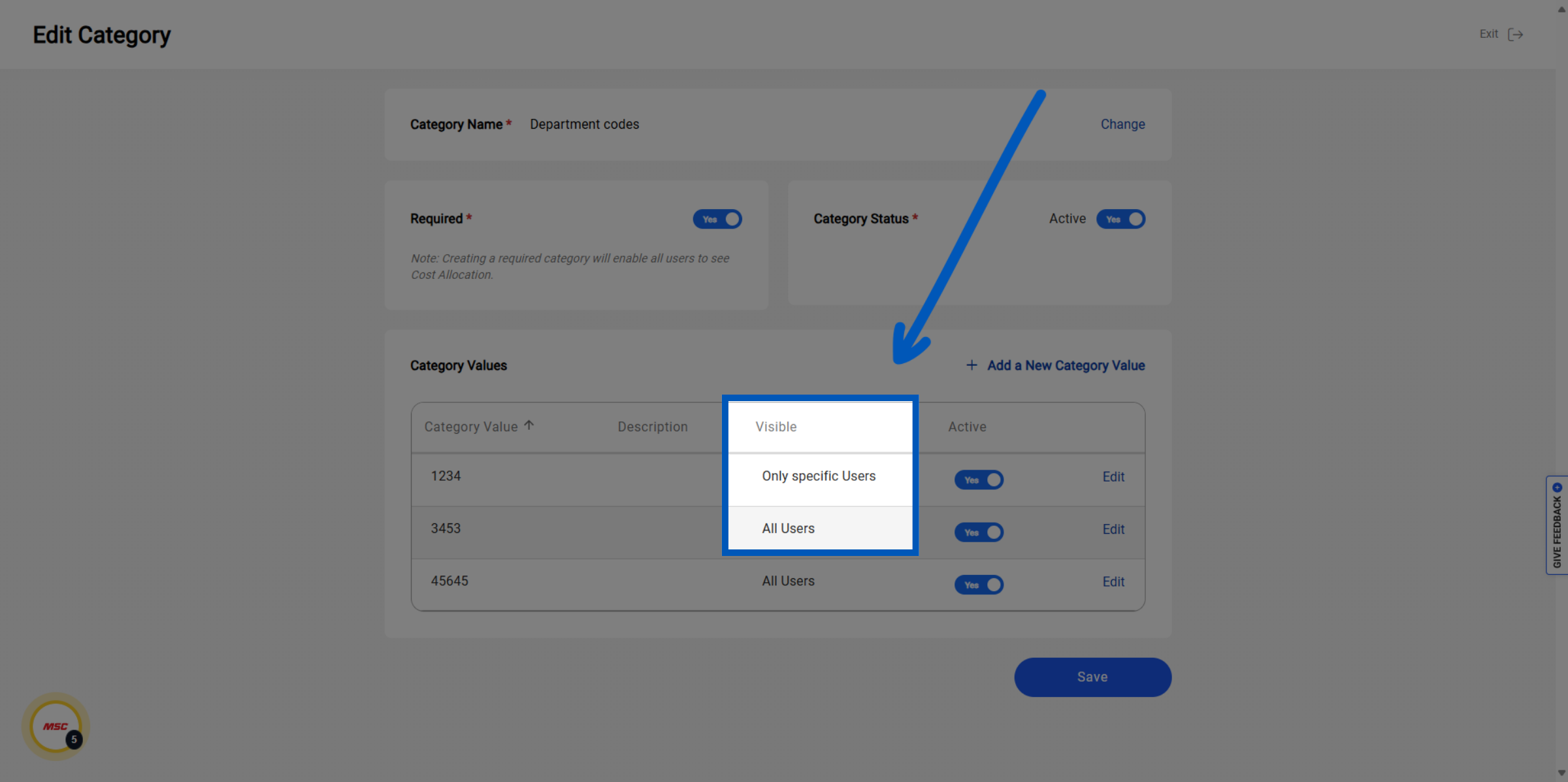Click the Active column header

[x=967, y=427]
